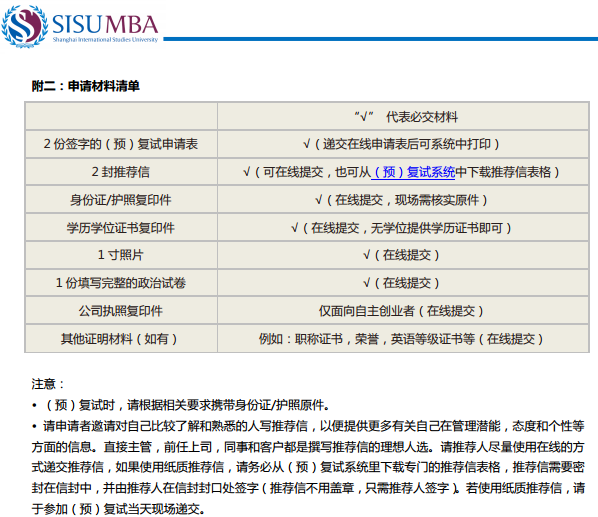Click the 其他证明材料(如有) cell
The image size is (598, 517).
click(x=121, y=339)
